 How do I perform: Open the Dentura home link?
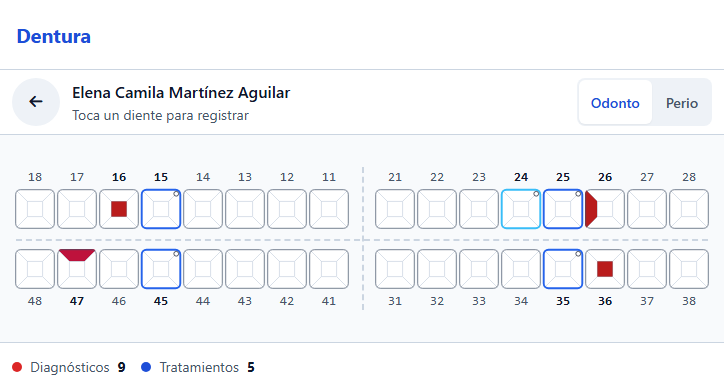[x=54, y=36]
